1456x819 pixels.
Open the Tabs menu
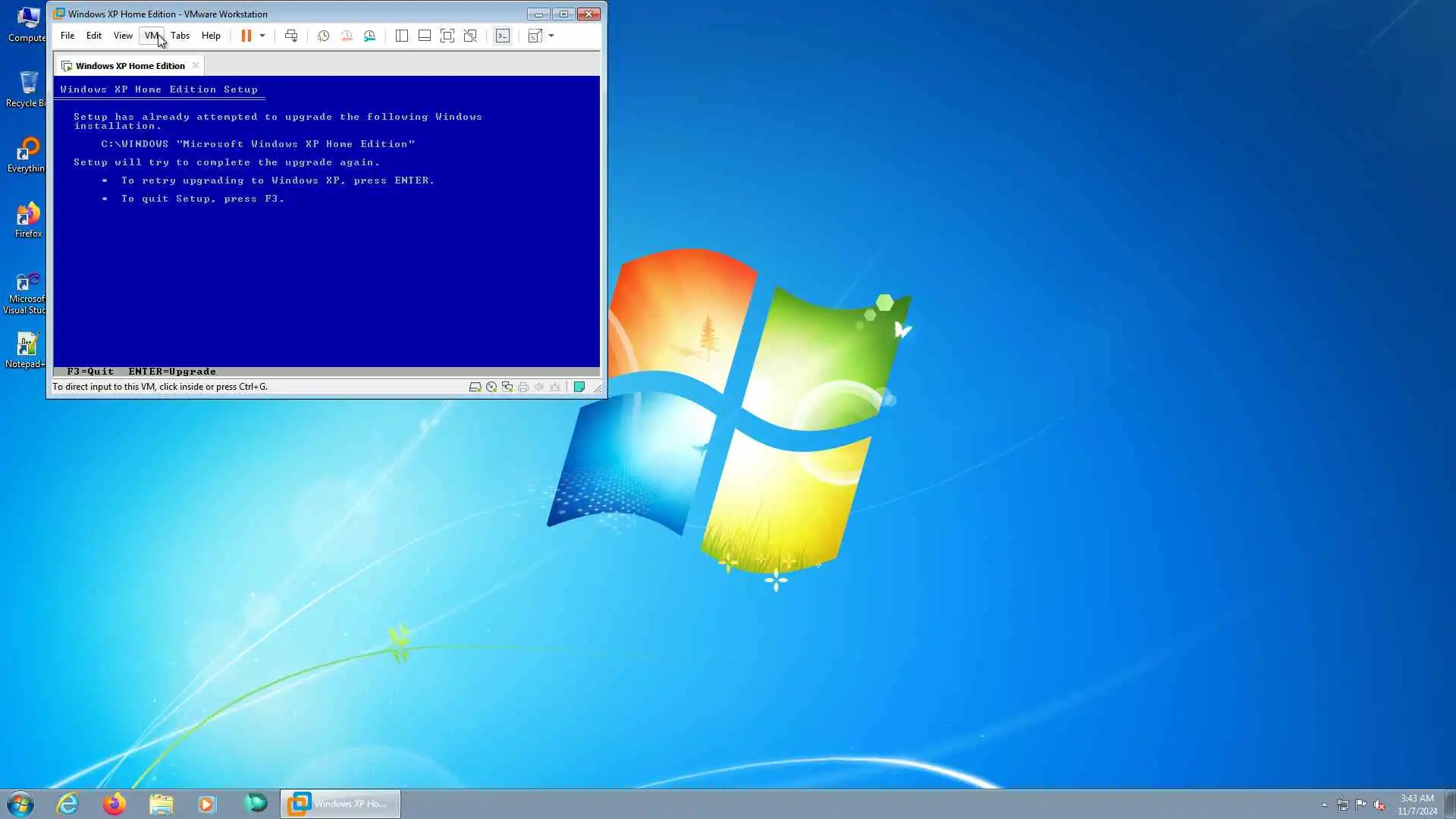pyautogui.click(x=180, y=36)
